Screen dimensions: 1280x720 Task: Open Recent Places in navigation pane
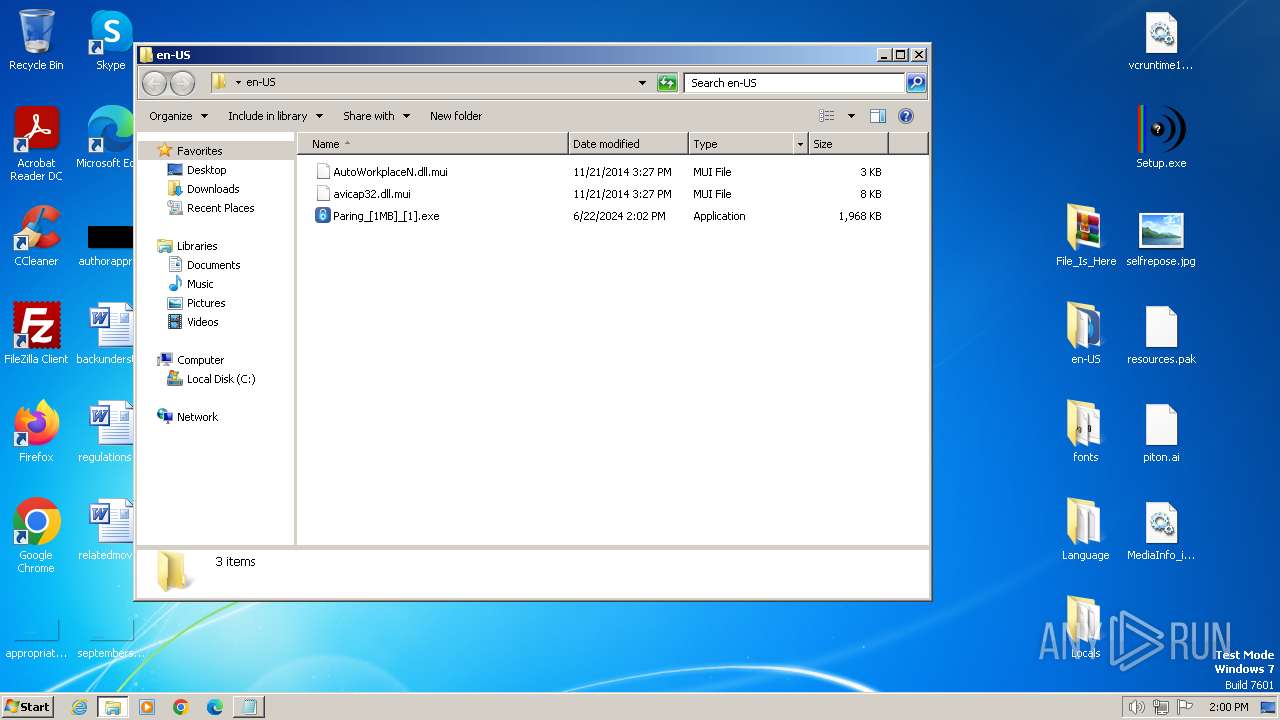pos(220,208)
